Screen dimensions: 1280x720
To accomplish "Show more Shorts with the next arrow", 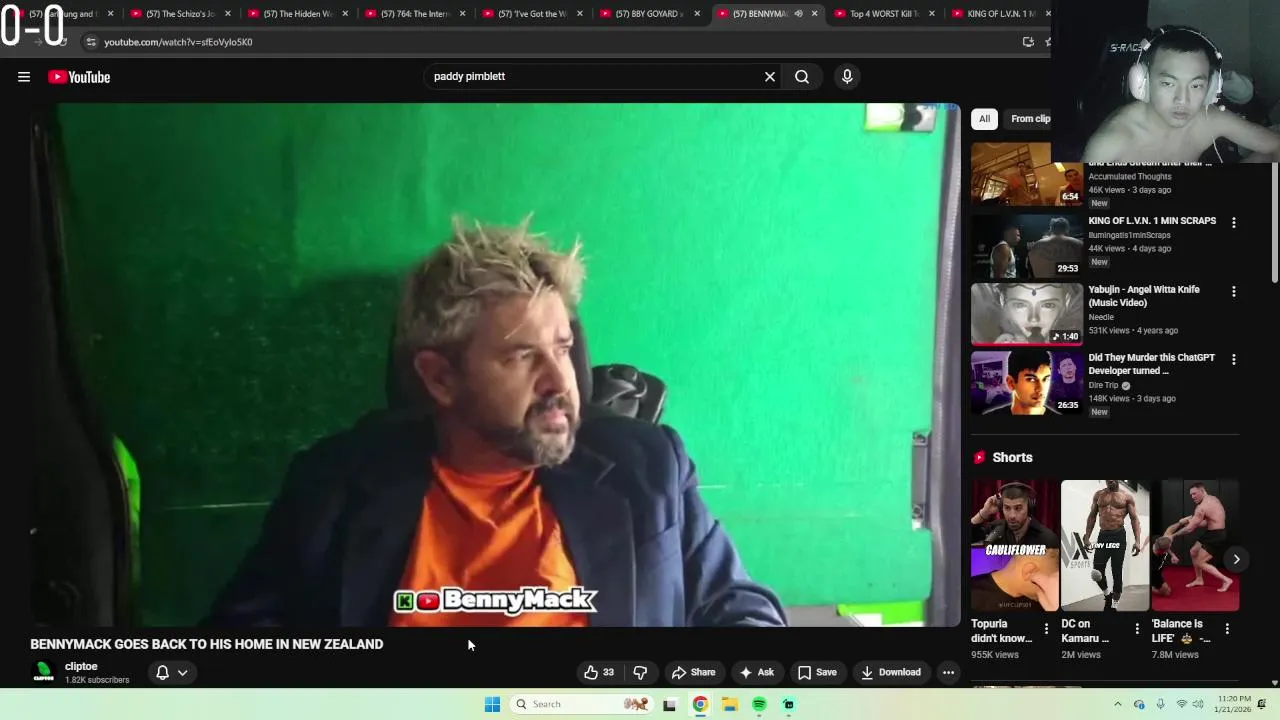I will coord(1236,559).
